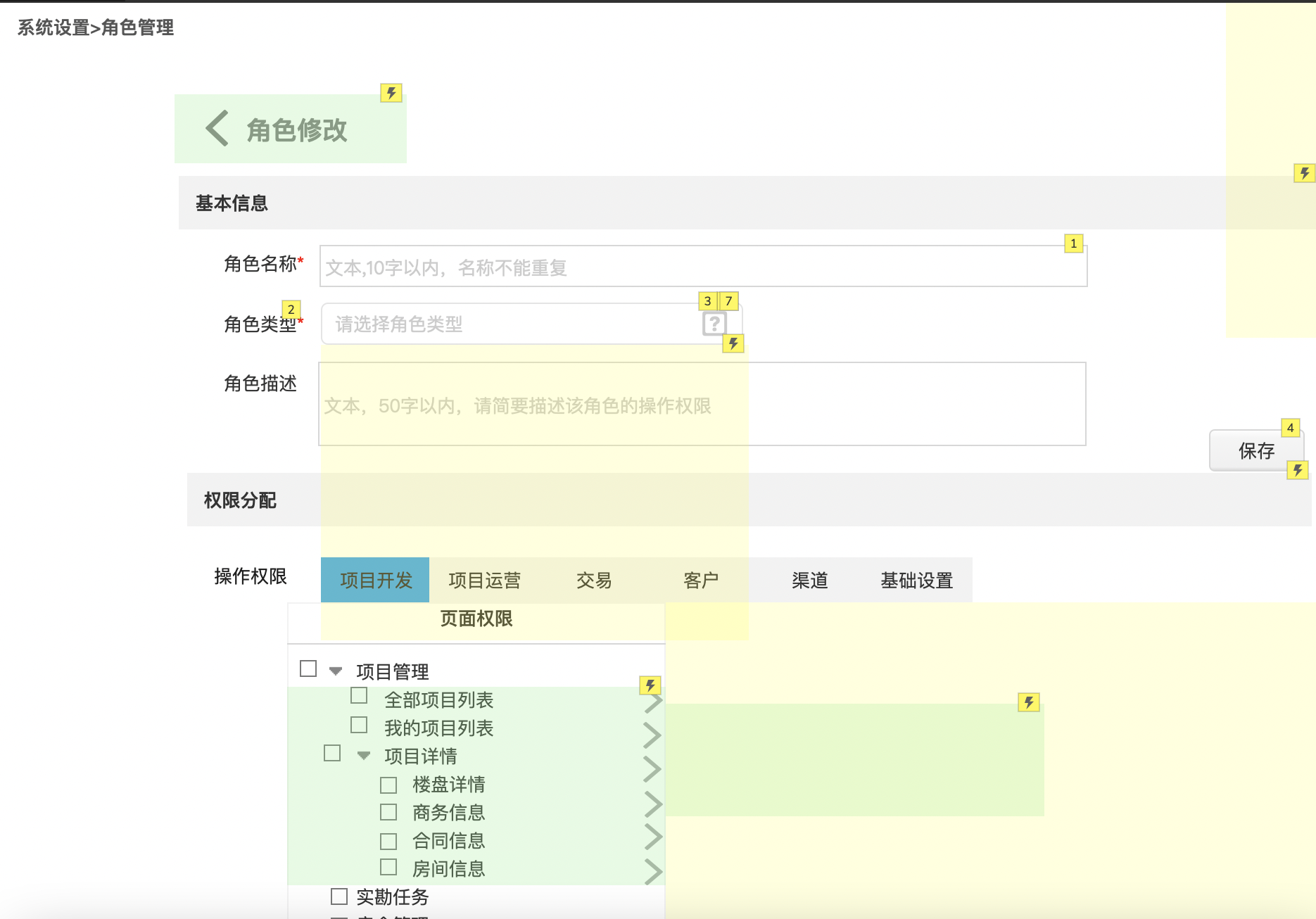Click the question mark help icon
Image resolution: width=1316 pixels, height=919 pixels.
coord(714,324)
